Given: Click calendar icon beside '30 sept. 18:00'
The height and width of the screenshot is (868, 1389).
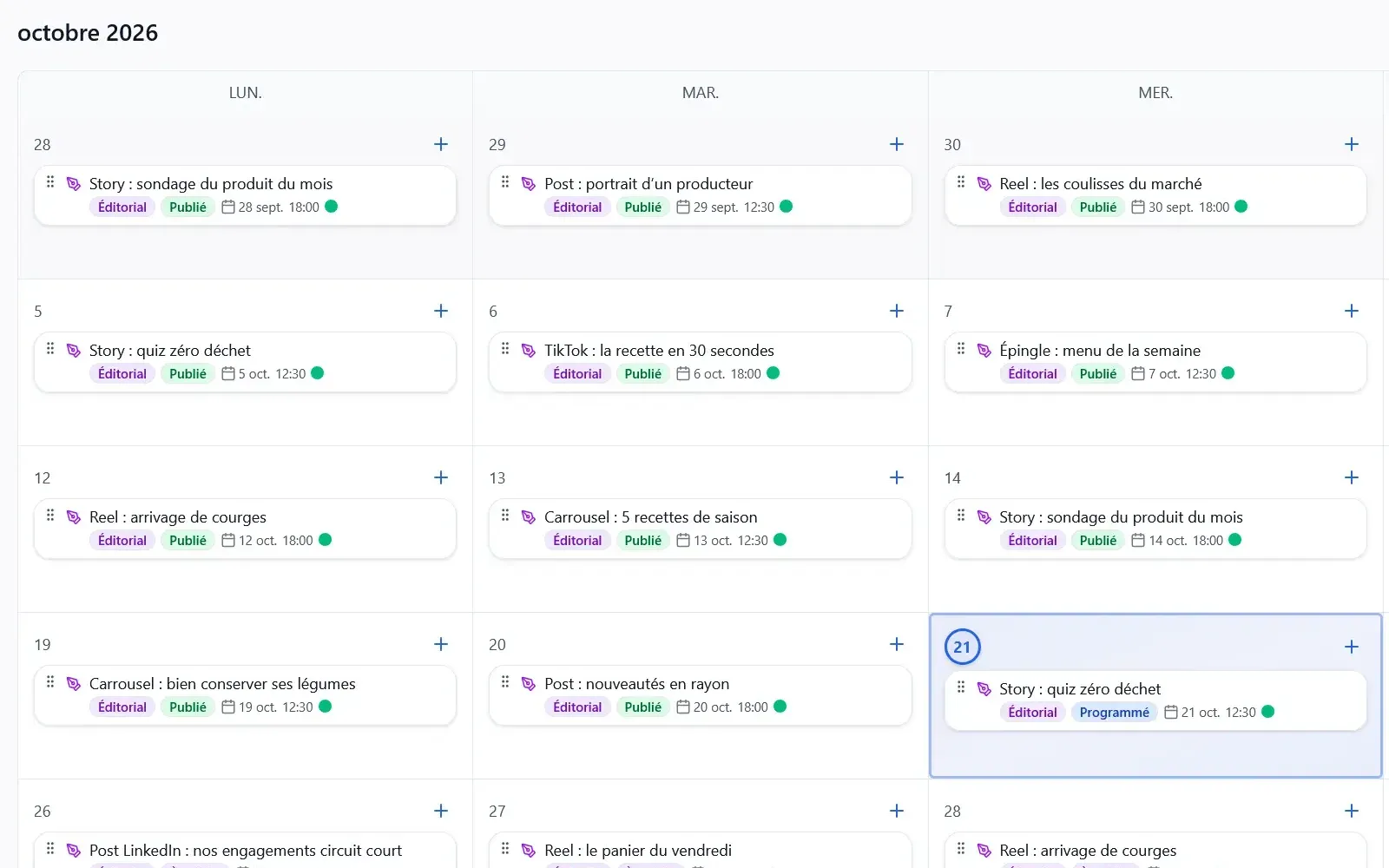Looking at the screenshot, I should tap(1138, 207).
